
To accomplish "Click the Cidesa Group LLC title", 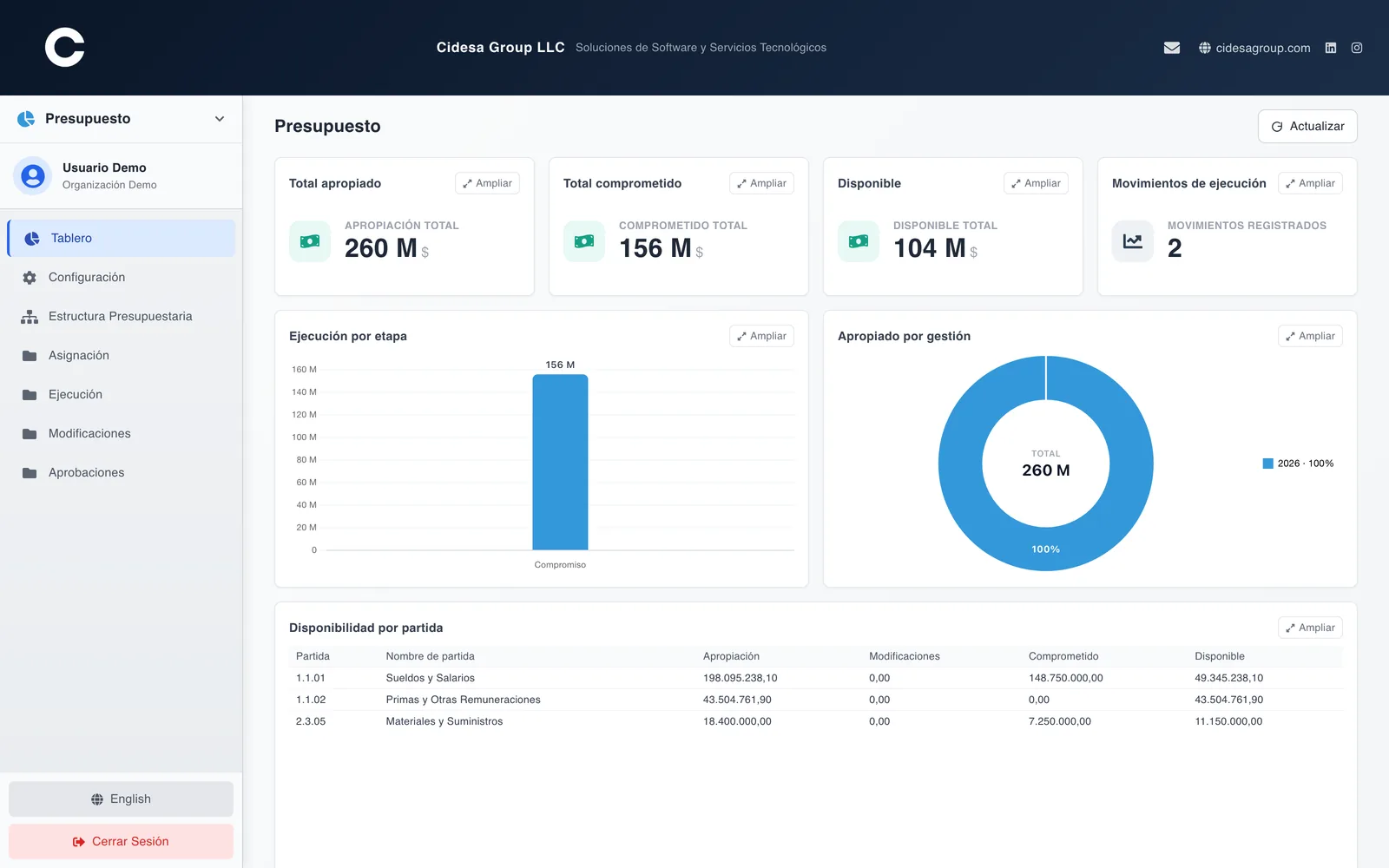I will tap(501, 48).
